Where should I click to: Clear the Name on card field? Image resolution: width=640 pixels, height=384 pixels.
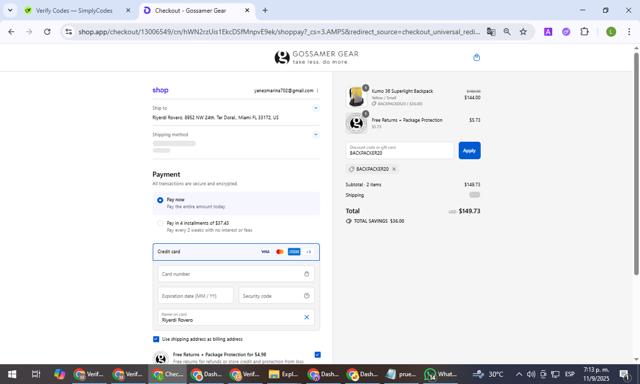307,317
